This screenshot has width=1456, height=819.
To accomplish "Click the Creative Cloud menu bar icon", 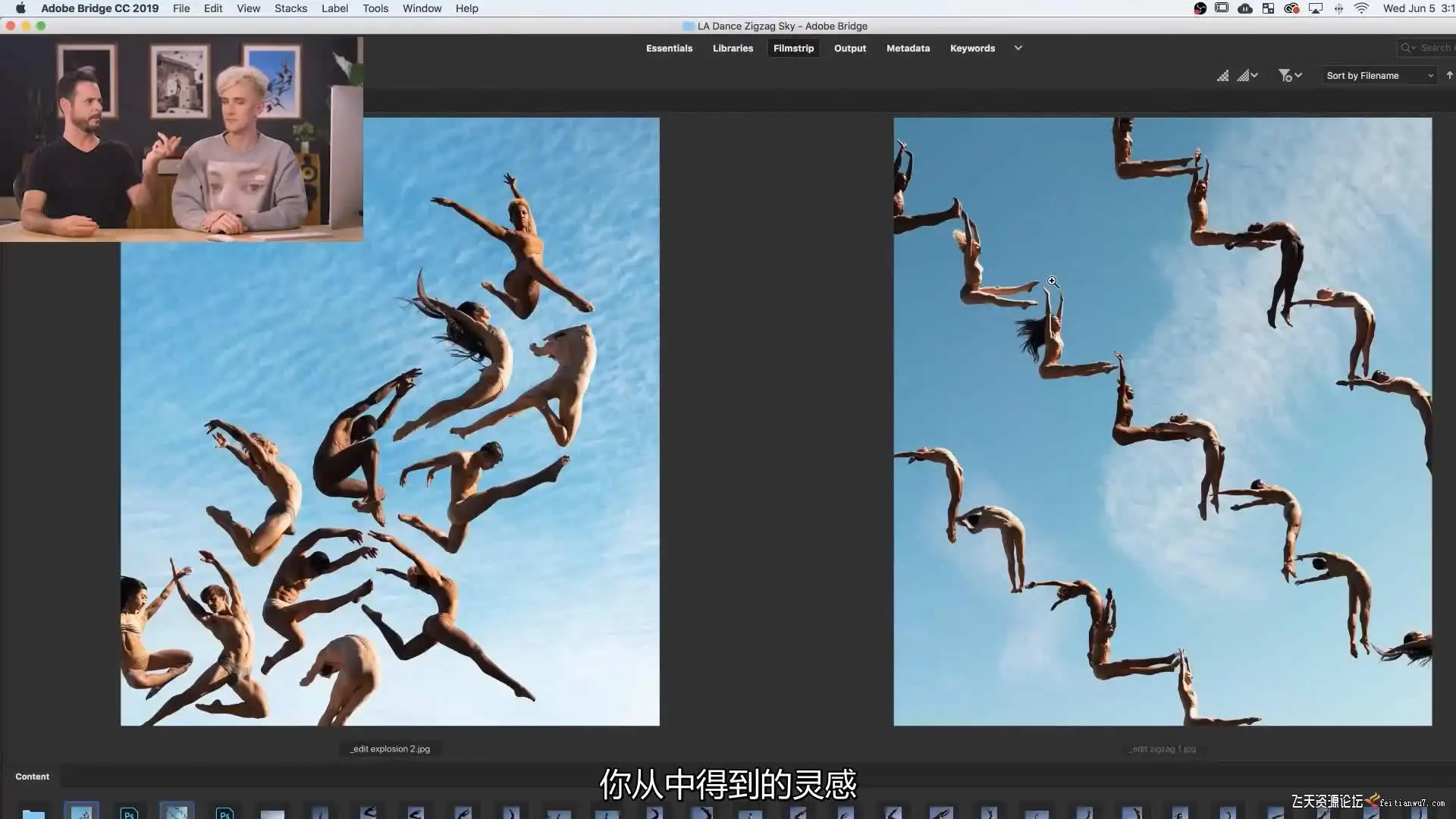I will click(x=1291, y=8).
